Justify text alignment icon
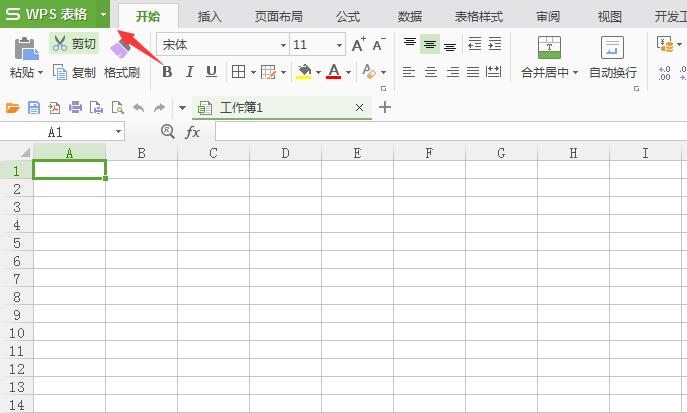The height and width of the screenshot is (413, 687). [473, 72]
